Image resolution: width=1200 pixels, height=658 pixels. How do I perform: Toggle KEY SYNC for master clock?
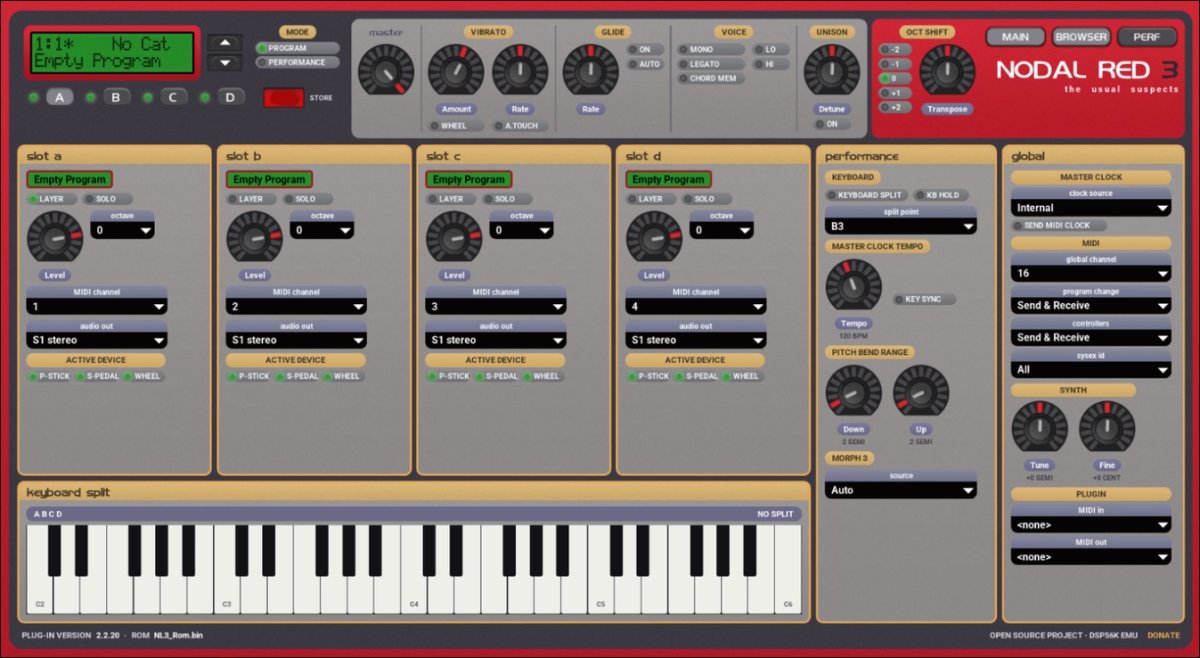pyautogui.click(x=925, y=299)
